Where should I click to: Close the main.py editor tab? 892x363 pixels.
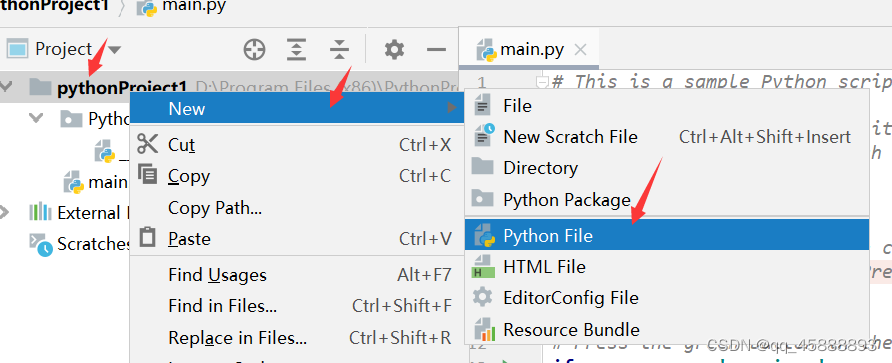pyautogui.click(x=580, y=50)
